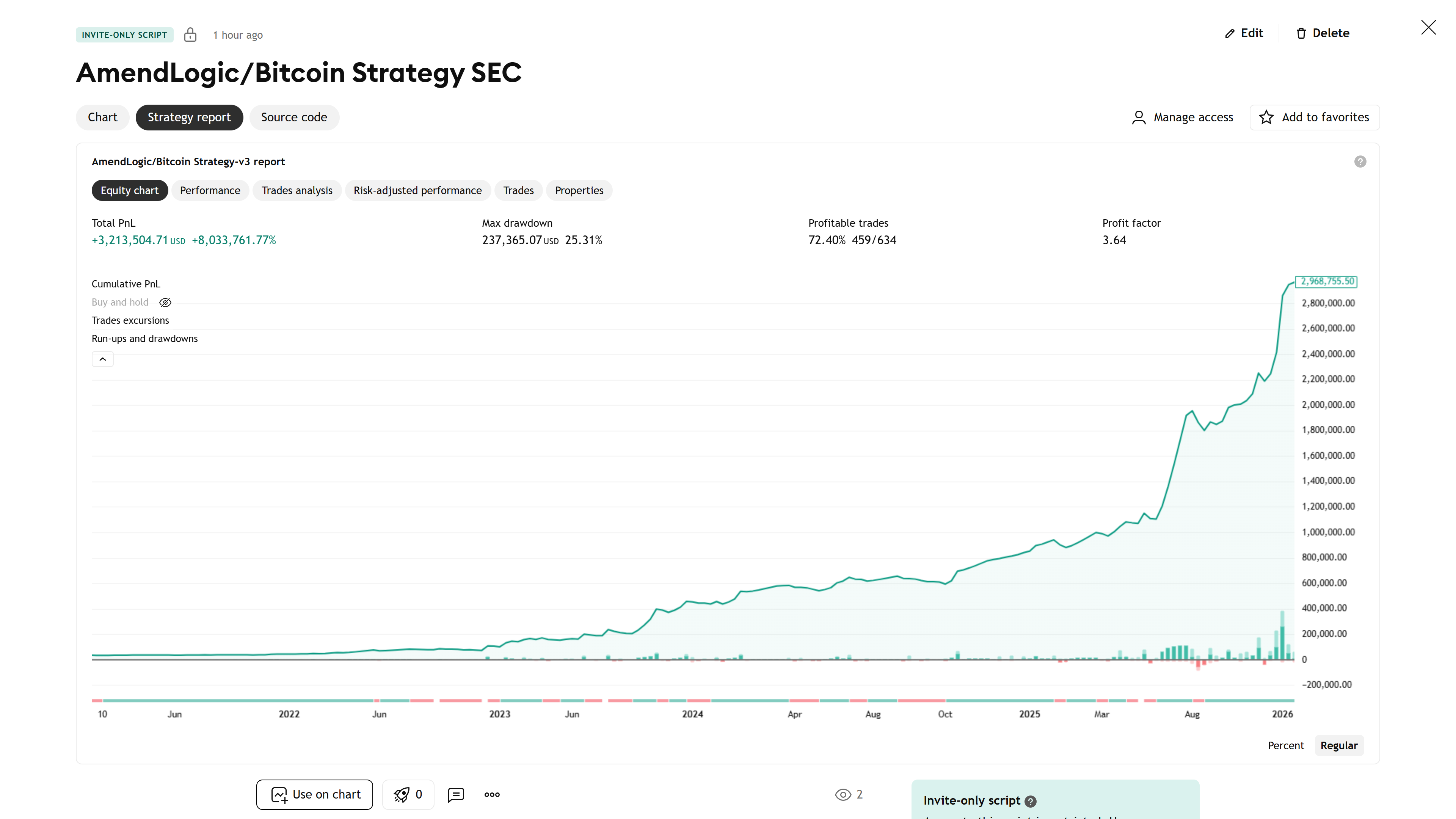Switch chart scale to Percent

tap(1285, 745)
